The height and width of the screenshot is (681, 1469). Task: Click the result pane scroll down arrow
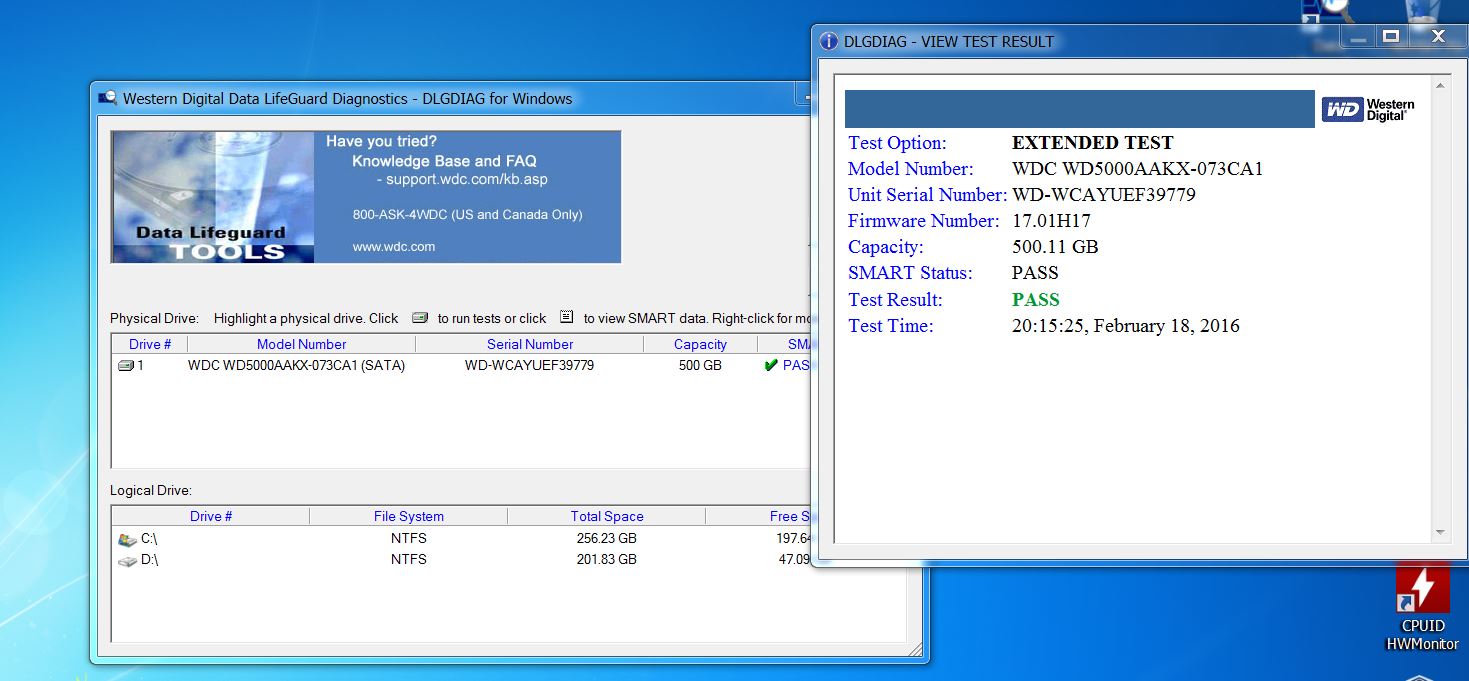[1441, 533]
